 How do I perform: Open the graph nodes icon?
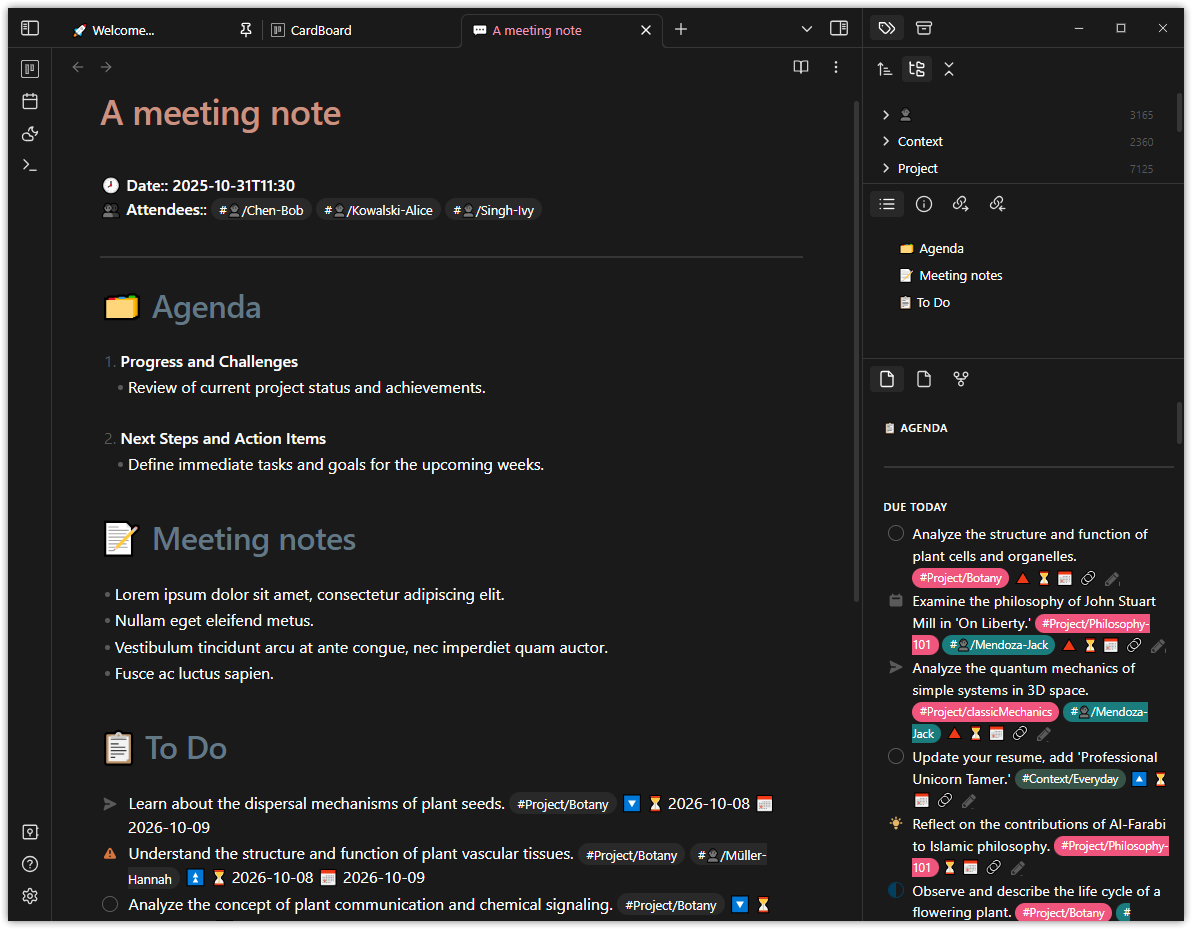[960, 379]
